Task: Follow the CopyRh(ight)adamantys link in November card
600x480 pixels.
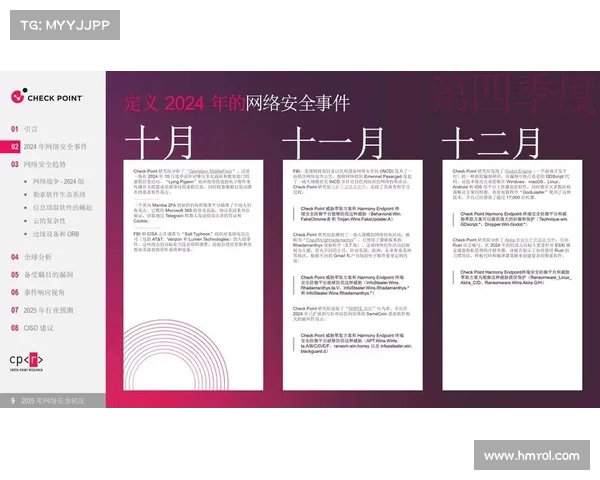Action: point(331,240)
